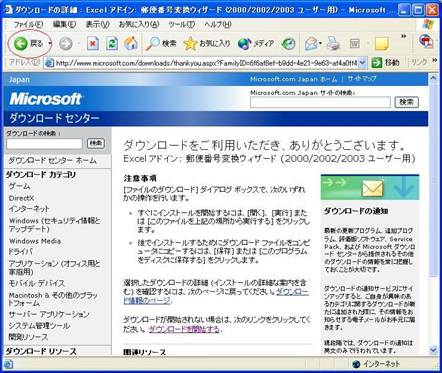This screenshot has height=373, width=442.
Task: Click the 検索 button in the download search sidebar
Action: point(96,143)
